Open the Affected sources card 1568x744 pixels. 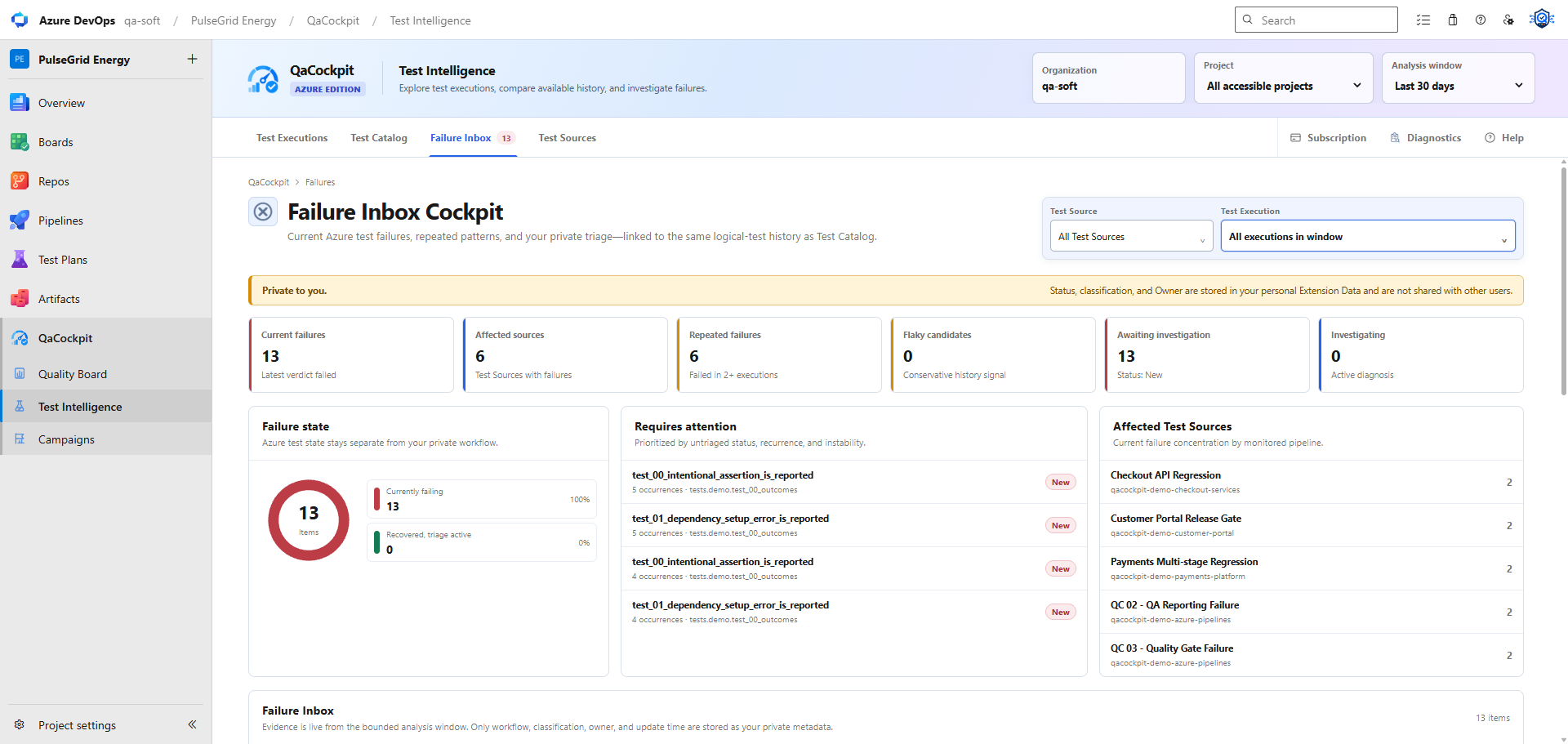pyautogui.click(x=565, y=354)
